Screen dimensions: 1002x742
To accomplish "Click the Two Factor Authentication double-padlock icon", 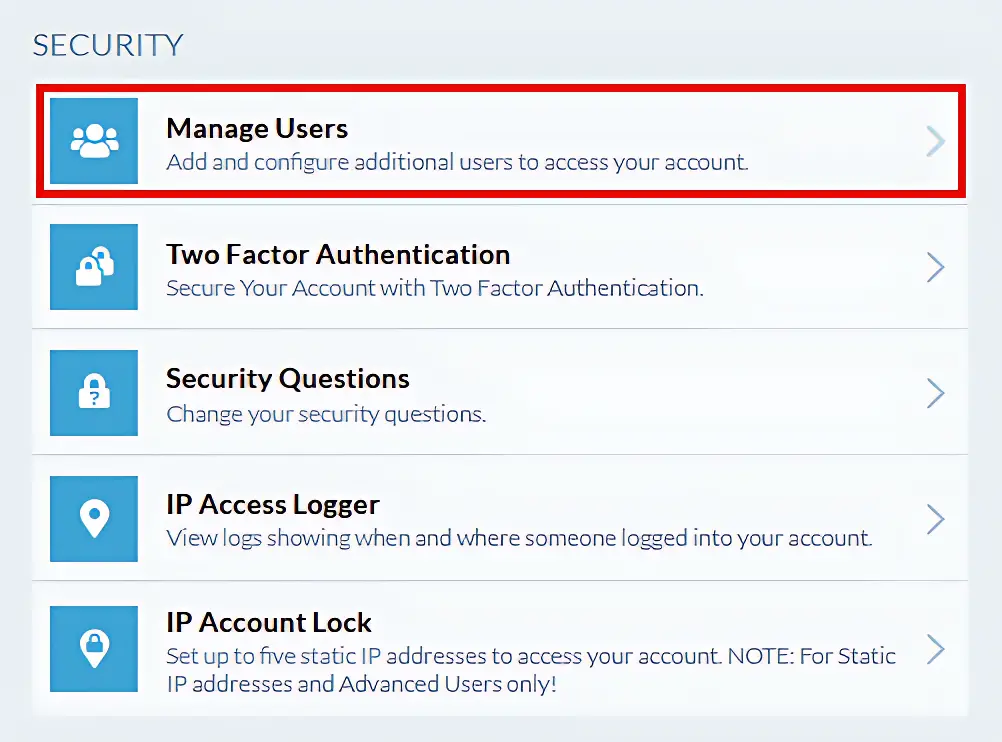I will pos(94,267).
